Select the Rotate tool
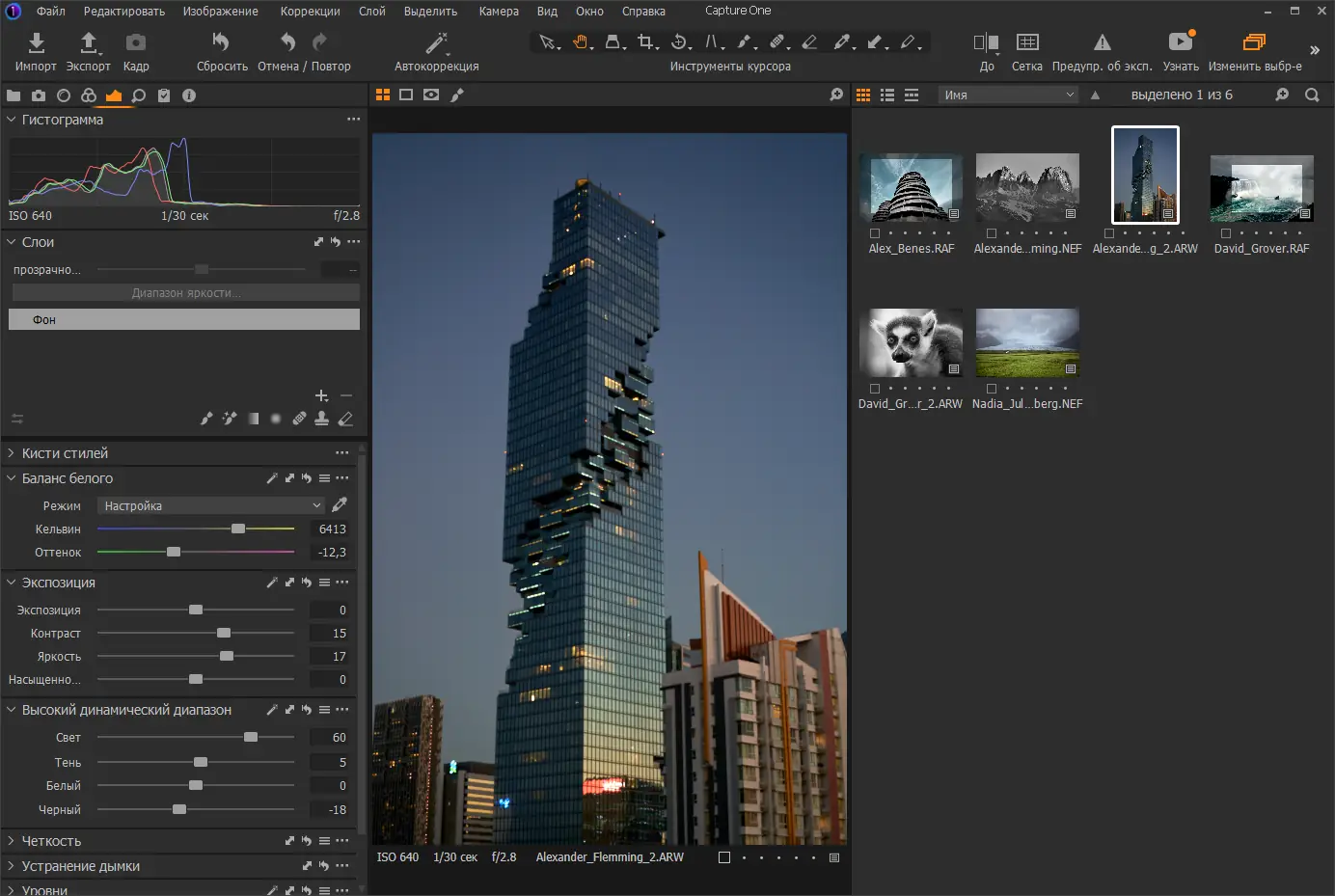The image size is (1335, 896). pos(680,42)
